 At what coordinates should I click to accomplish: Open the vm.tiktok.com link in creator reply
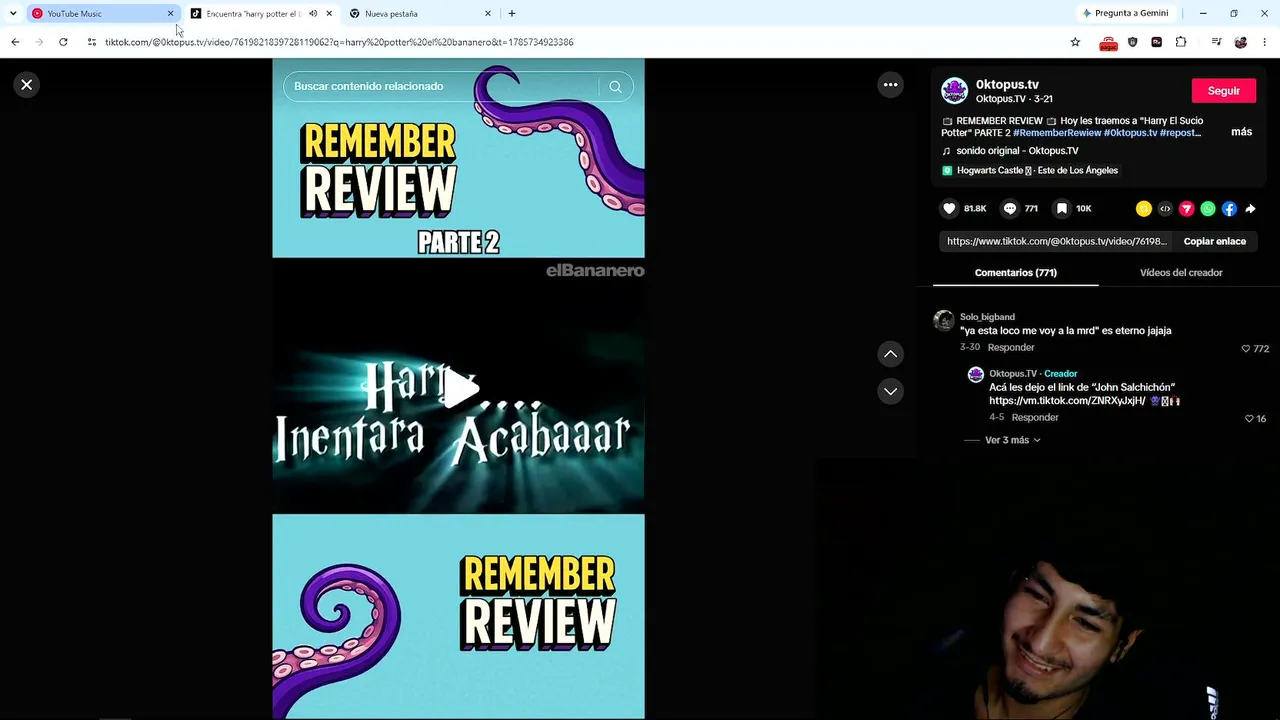[x=1067, y=401]
